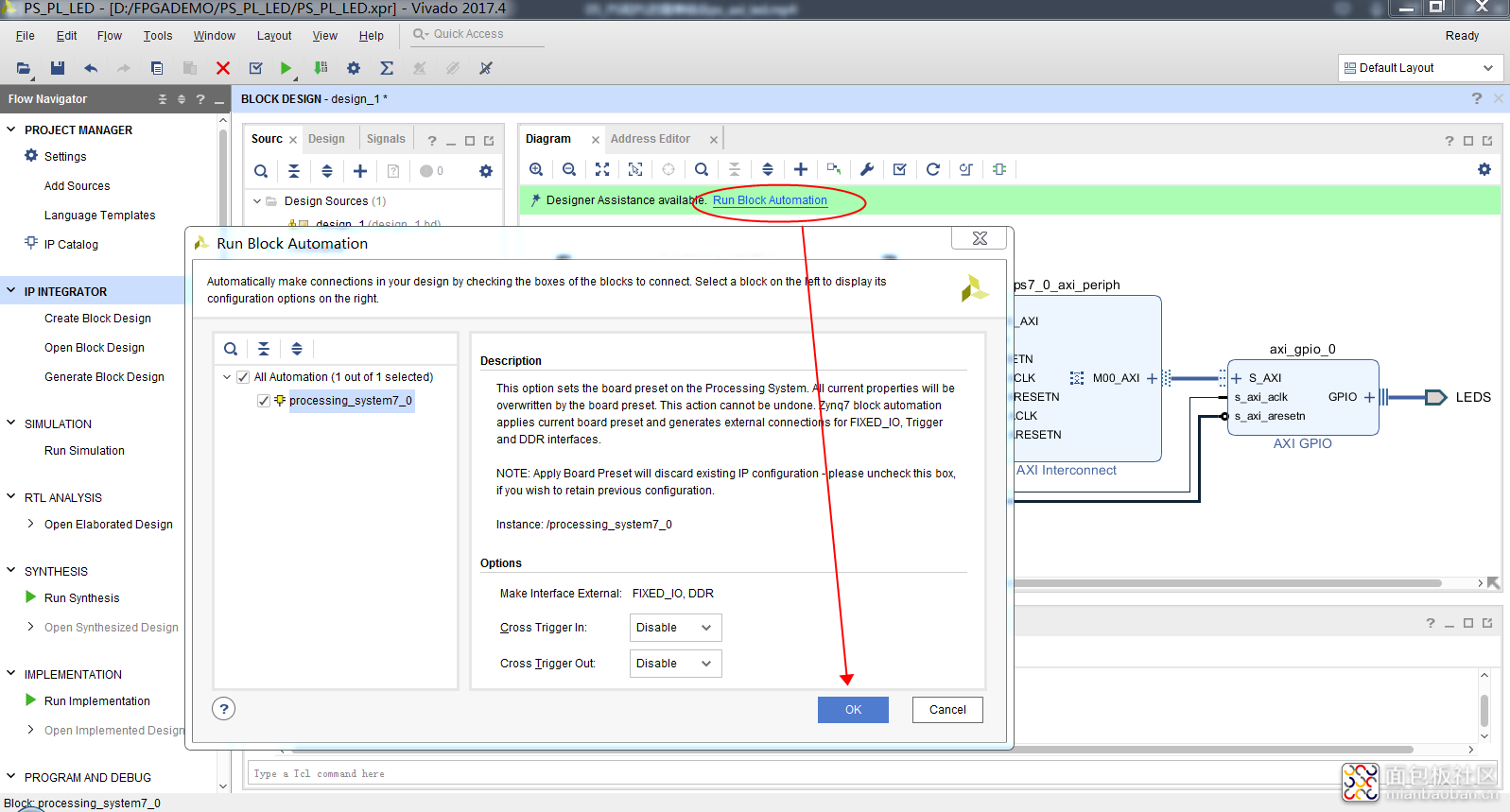Click OK in Run Block Automation dialog
Image resolution: width=1510 pixels, height=812 pixels.
853,710
